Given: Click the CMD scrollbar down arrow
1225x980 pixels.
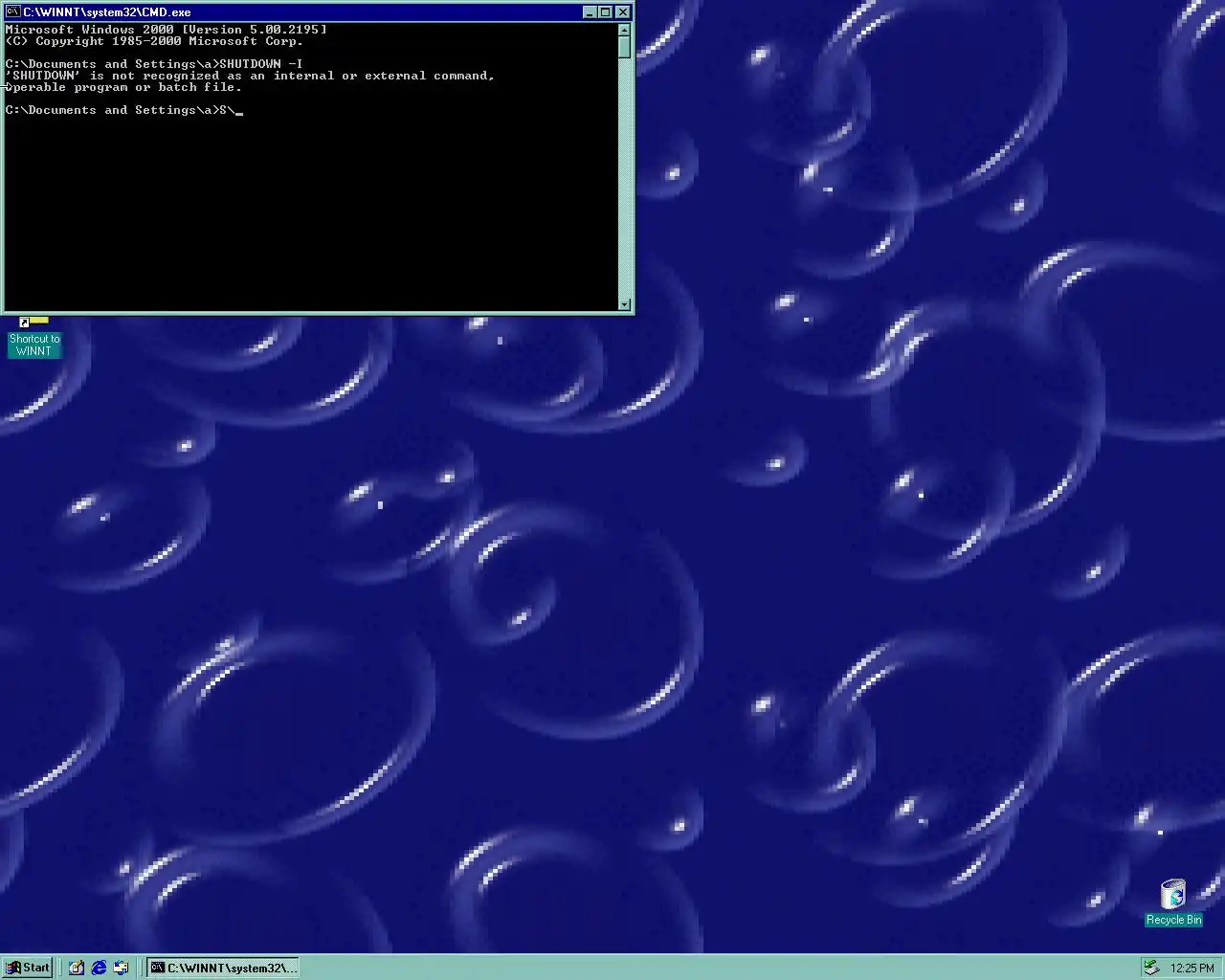Looking at the screenshot, I should coord(625,304).
